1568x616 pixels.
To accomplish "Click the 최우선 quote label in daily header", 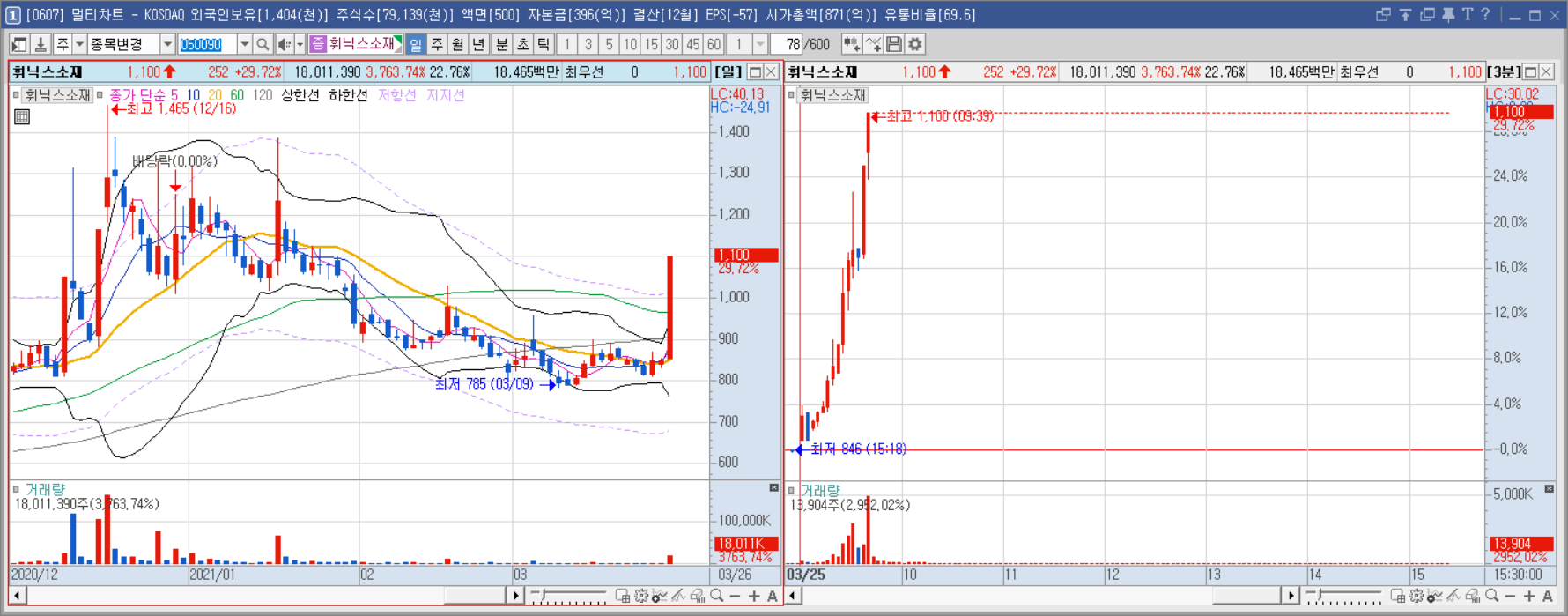I will click(x=584, y=72).
